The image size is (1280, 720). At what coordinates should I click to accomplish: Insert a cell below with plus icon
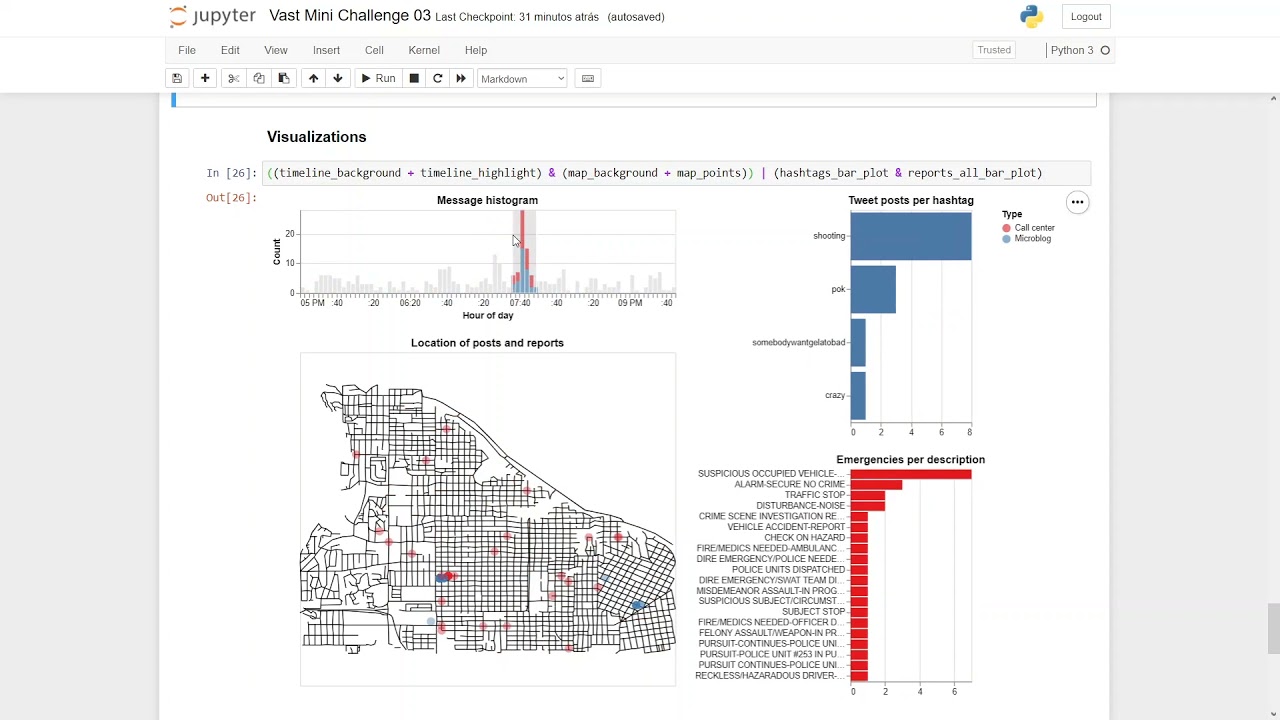click(205, 78)
